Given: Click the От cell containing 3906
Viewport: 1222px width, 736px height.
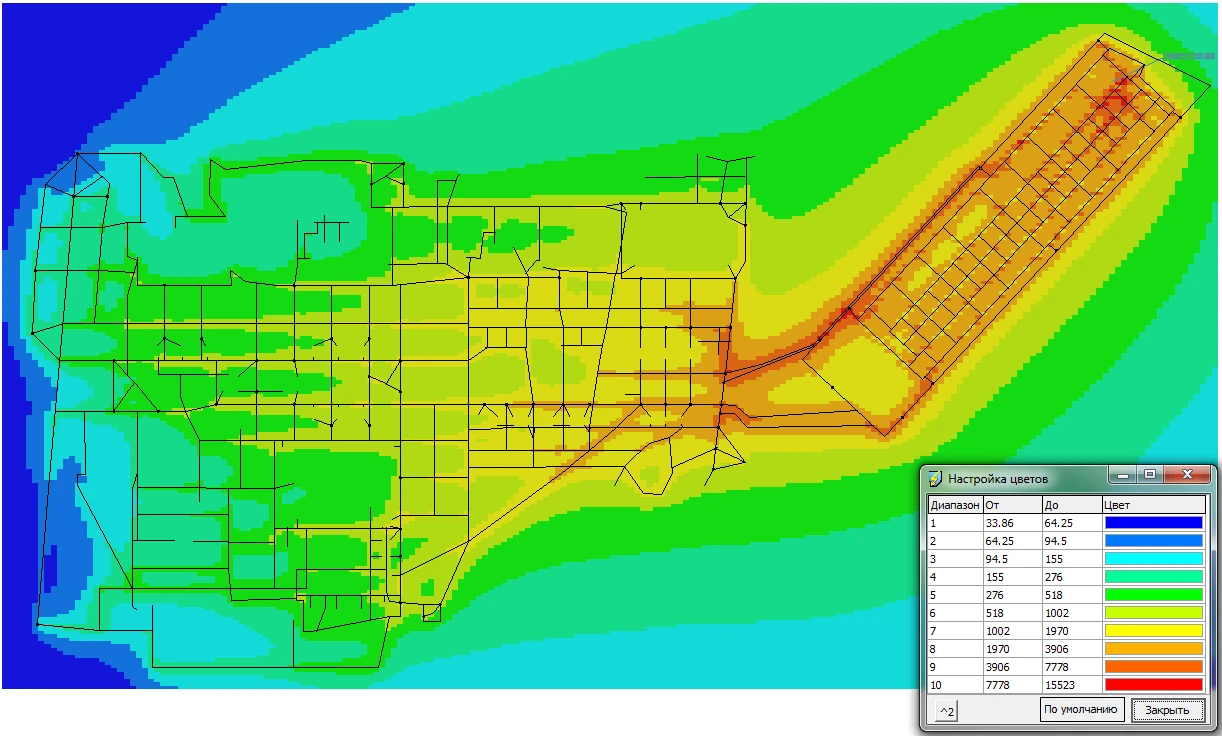Looking at the screenshot, I should [1010, 666].
